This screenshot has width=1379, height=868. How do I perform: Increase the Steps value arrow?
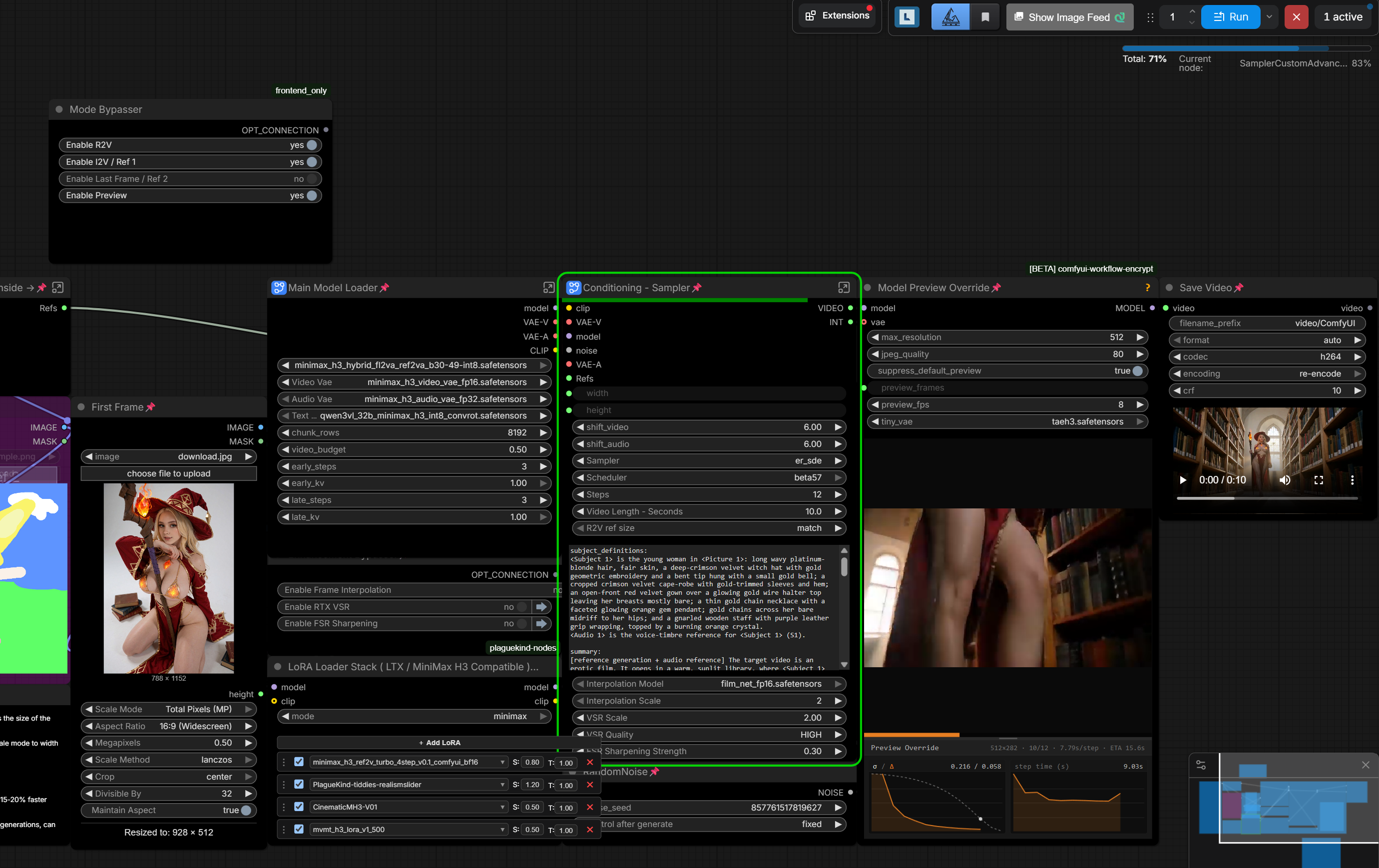pos(838,494)
